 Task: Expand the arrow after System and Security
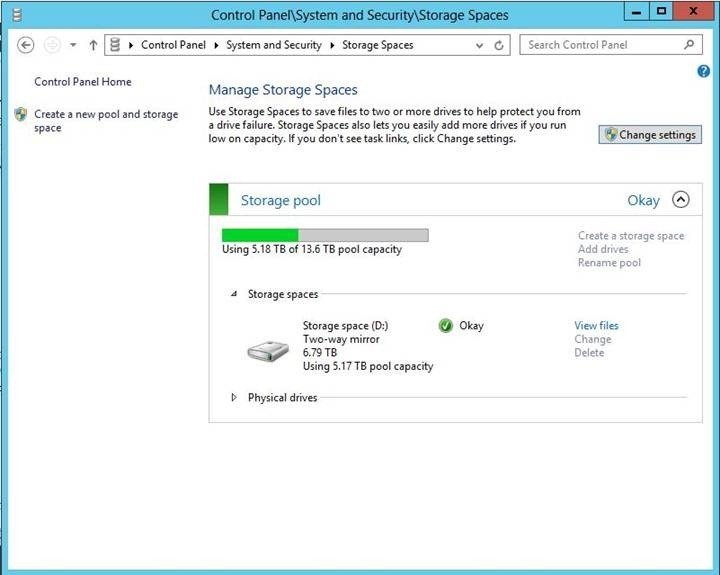click(332, 45)
